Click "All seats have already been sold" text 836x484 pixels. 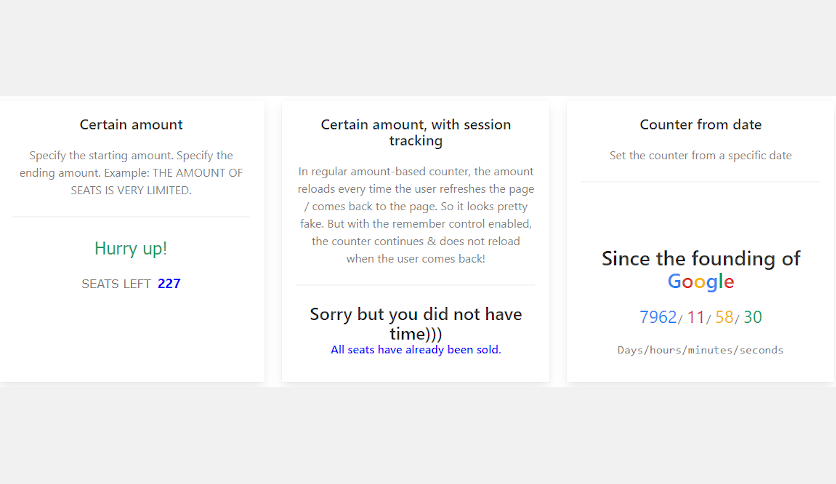click(415, 350)
